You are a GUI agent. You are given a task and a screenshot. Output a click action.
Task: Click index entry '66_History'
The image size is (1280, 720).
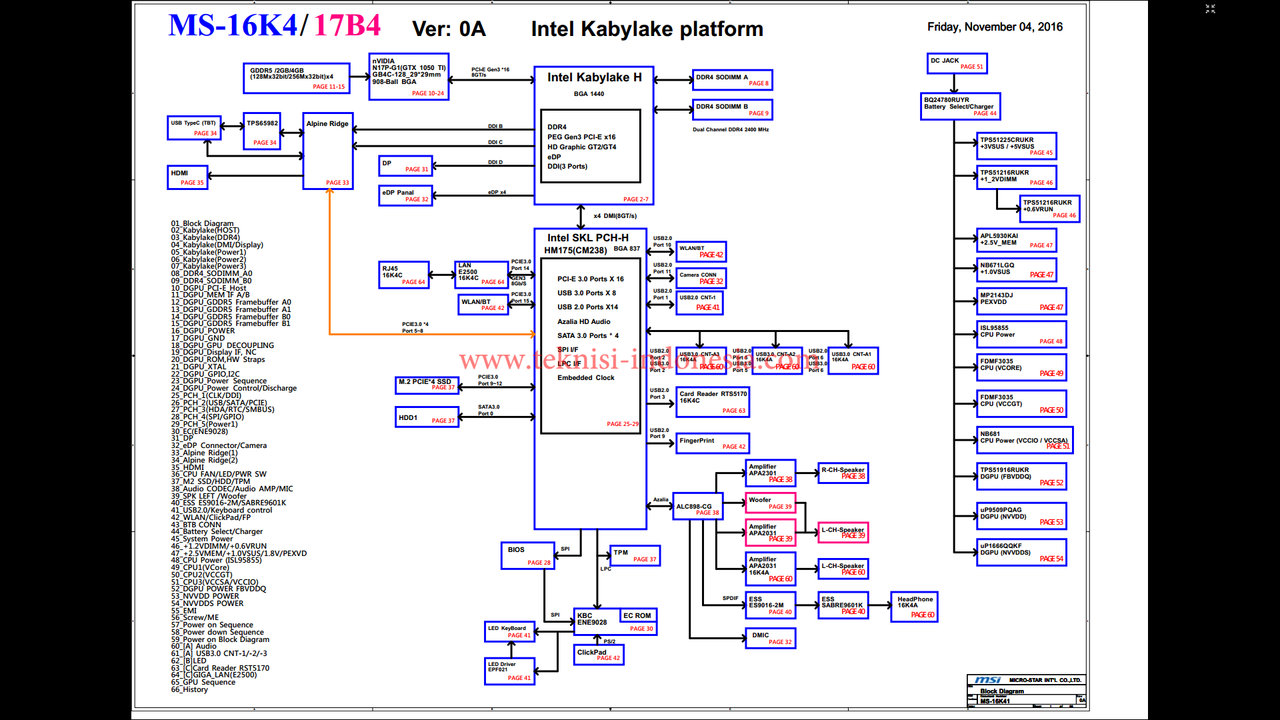[x=189, y=689]
